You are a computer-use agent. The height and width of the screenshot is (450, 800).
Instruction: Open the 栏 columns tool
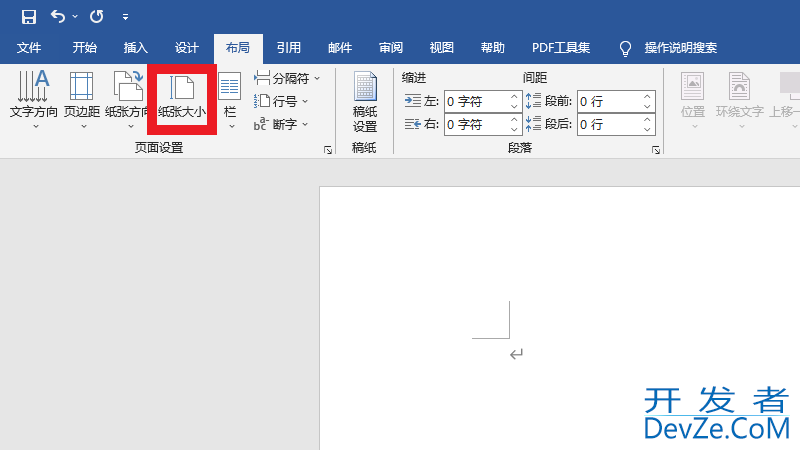click(x=230, y=99)
